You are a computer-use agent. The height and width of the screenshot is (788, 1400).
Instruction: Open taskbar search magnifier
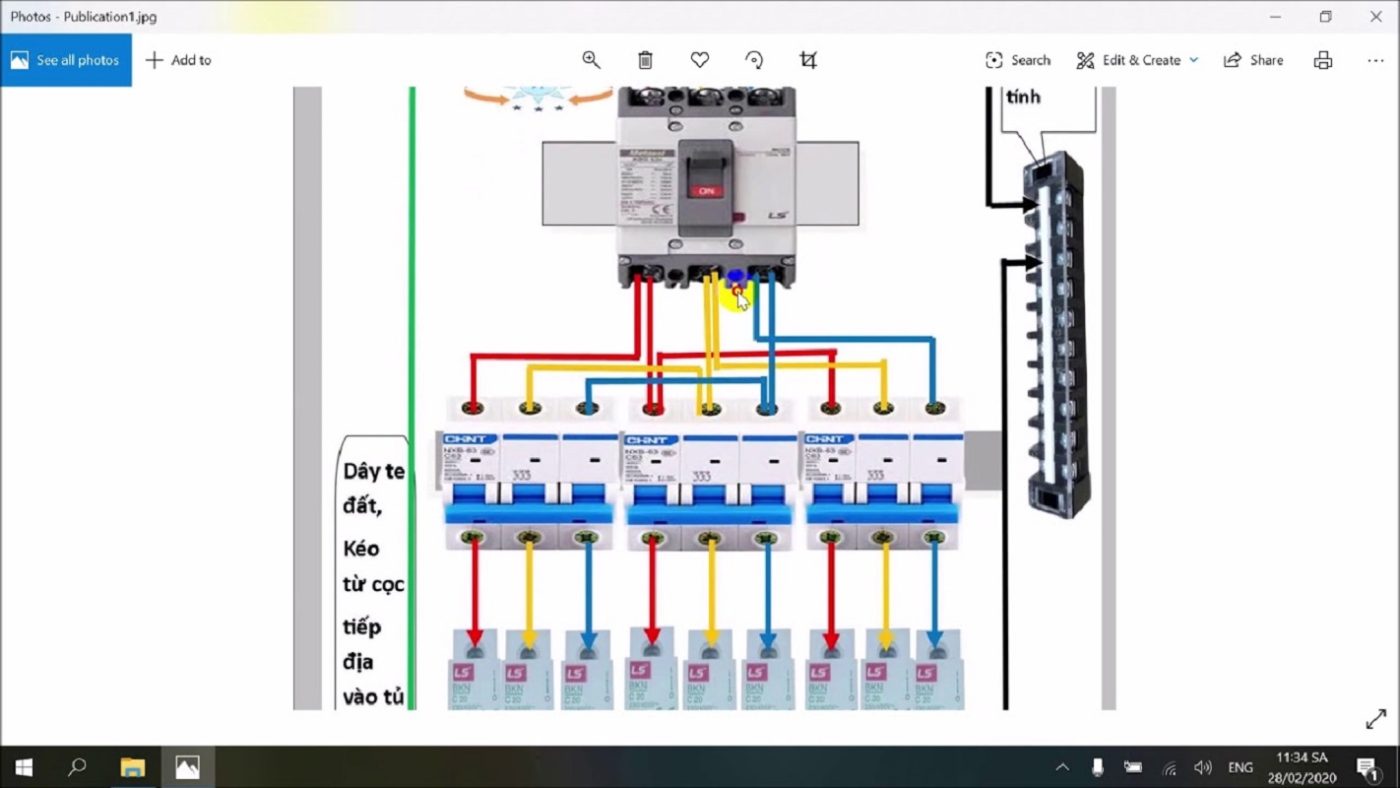(77, 767)
